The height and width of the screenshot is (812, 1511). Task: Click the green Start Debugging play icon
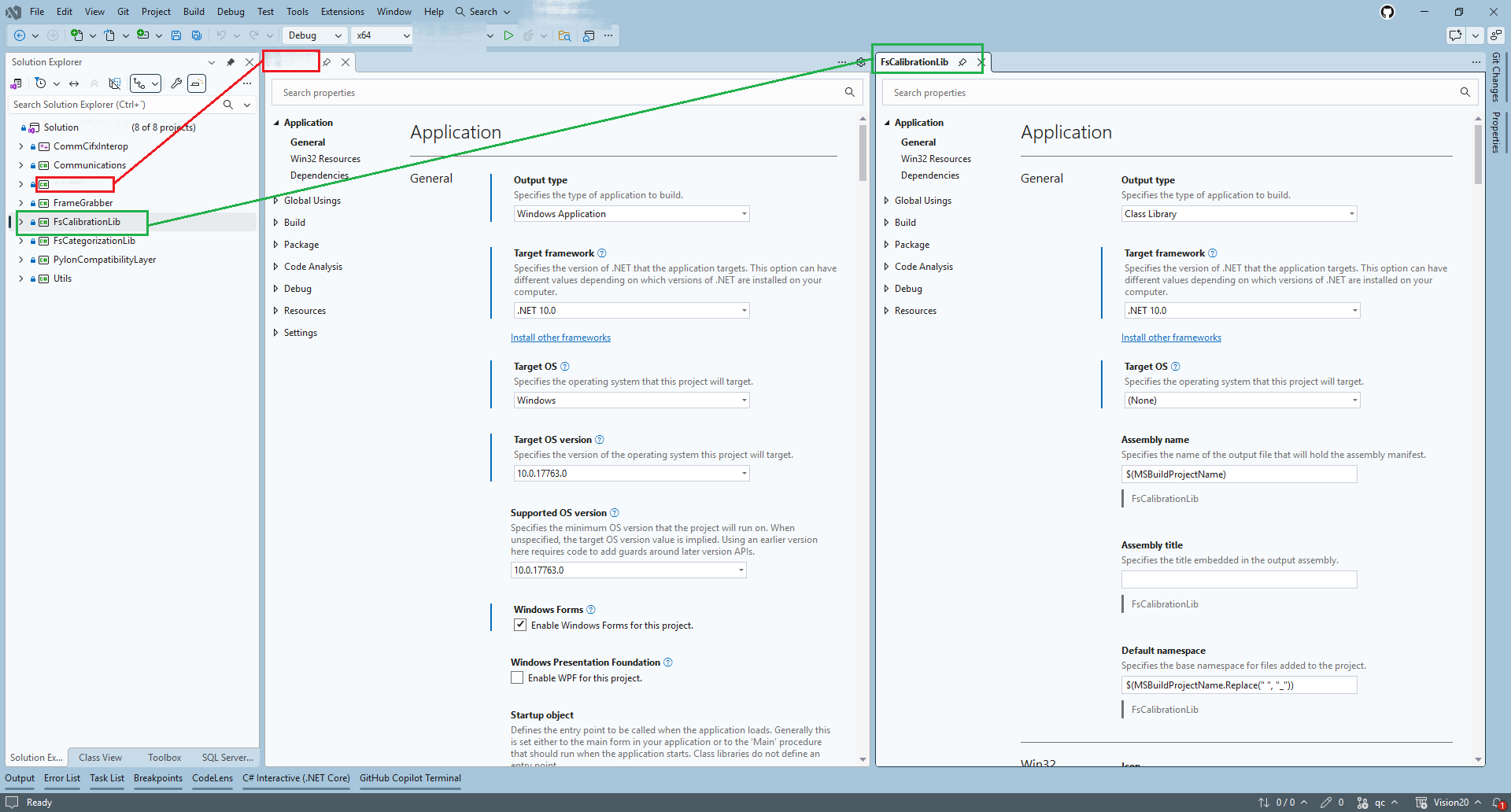(508, 35)
